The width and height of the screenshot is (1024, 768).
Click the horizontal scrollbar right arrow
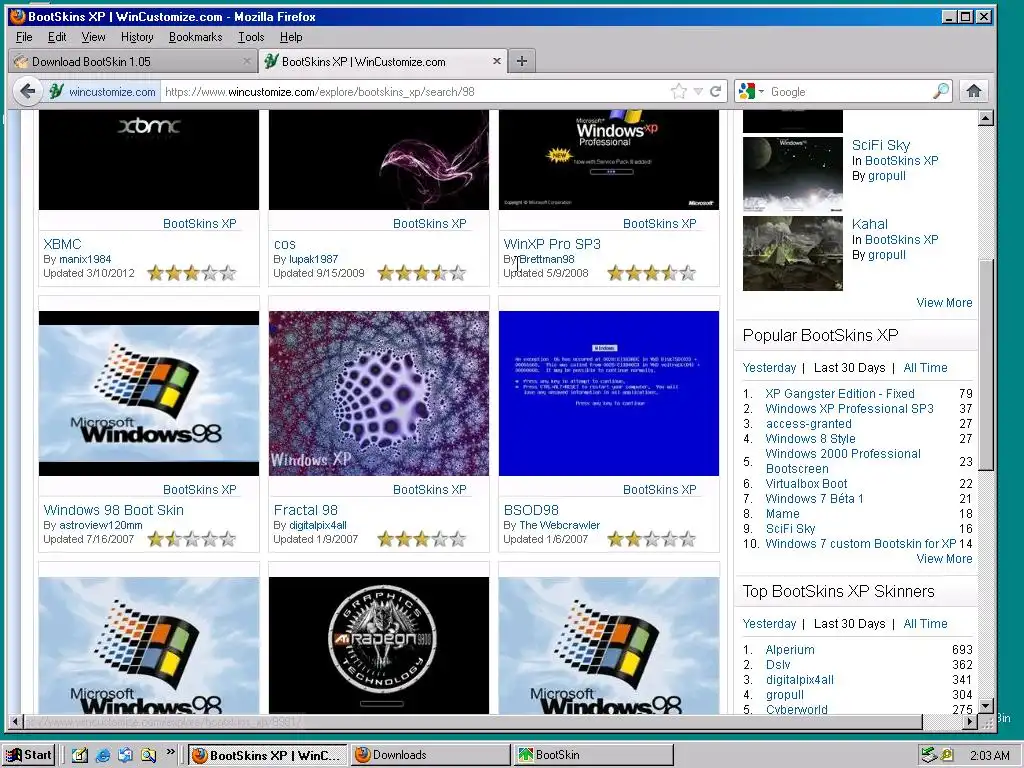point(971,722)
